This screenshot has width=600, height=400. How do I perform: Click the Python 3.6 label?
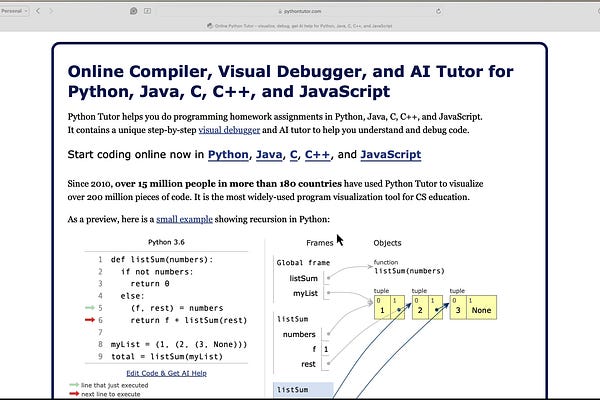click(x=166, y=242)
